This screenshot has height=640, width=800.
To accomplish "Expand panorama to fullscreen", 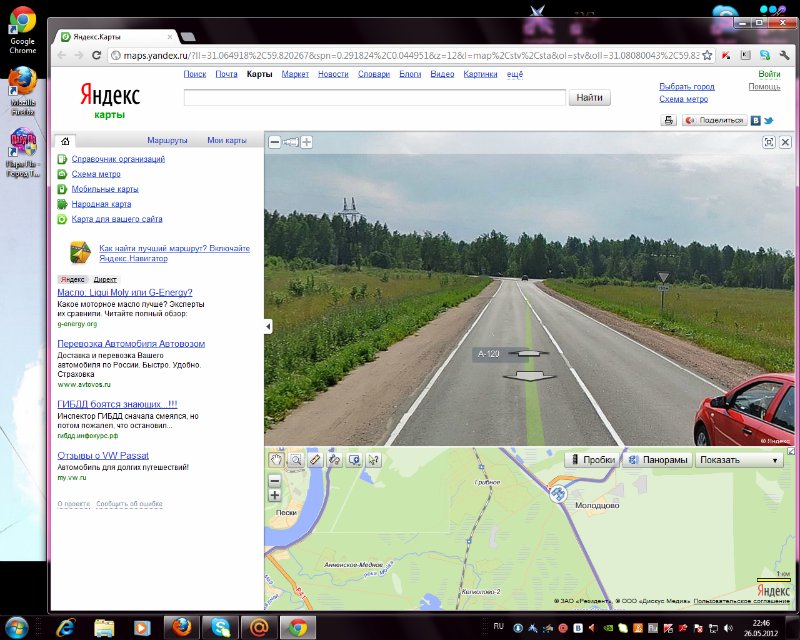I will (768, 142).
